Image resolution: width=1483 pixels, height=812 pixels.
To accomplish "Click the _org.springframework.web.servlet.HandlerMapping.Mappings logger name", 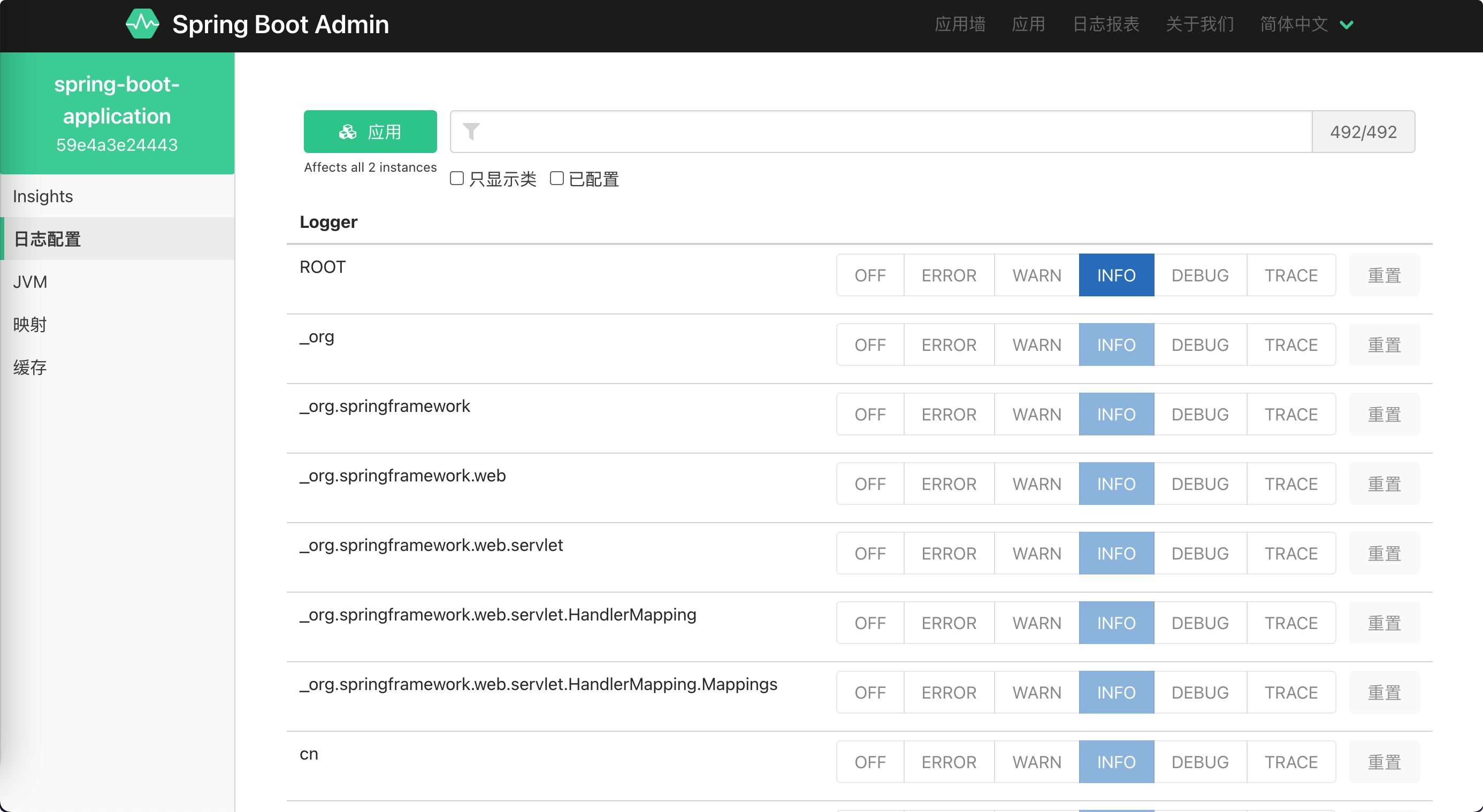I will tap(538, 684).
